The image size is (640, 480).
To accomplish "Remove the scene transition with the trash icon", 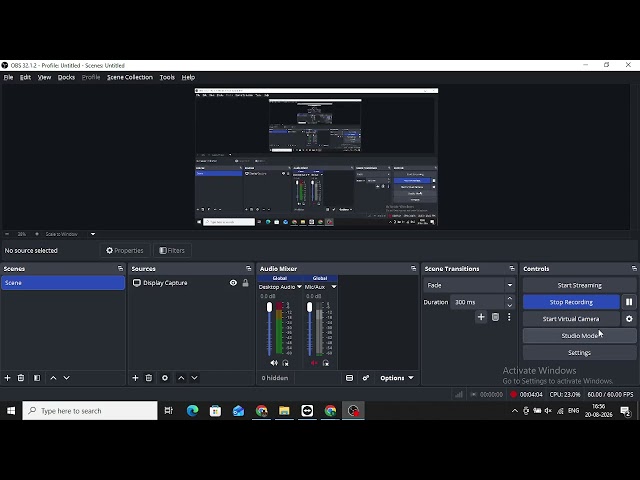I will 495,317.
